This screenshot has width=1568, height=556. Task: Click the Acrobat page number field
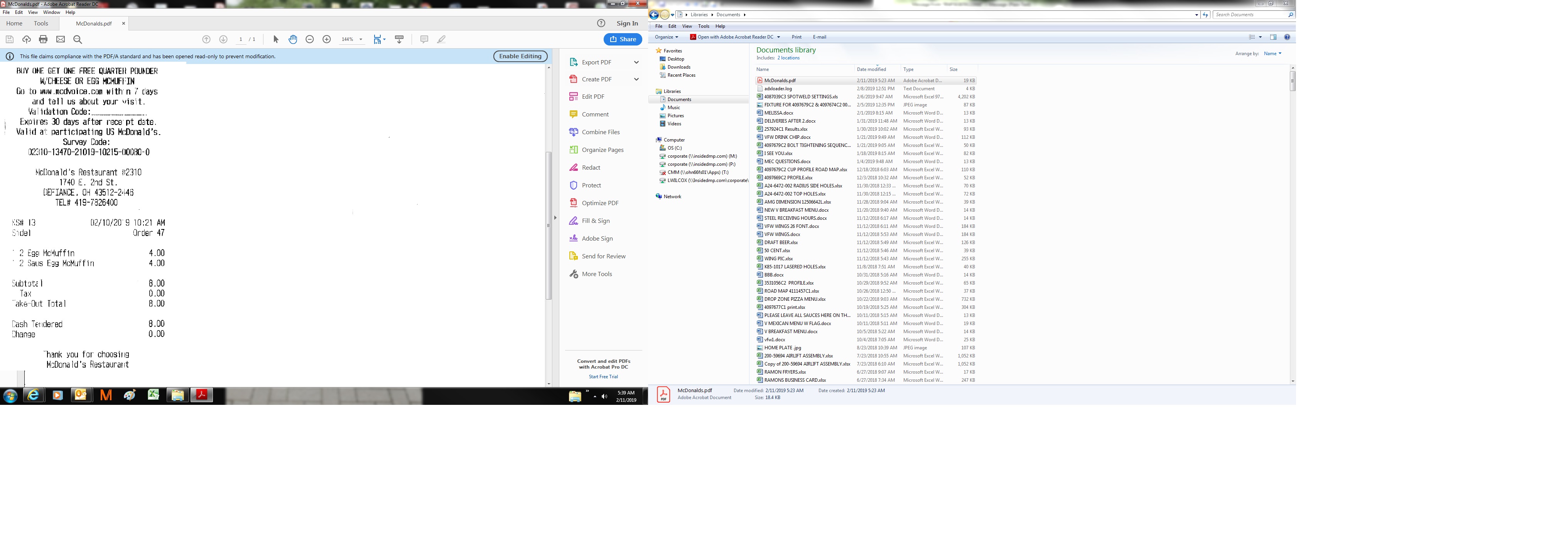(240, 40)
